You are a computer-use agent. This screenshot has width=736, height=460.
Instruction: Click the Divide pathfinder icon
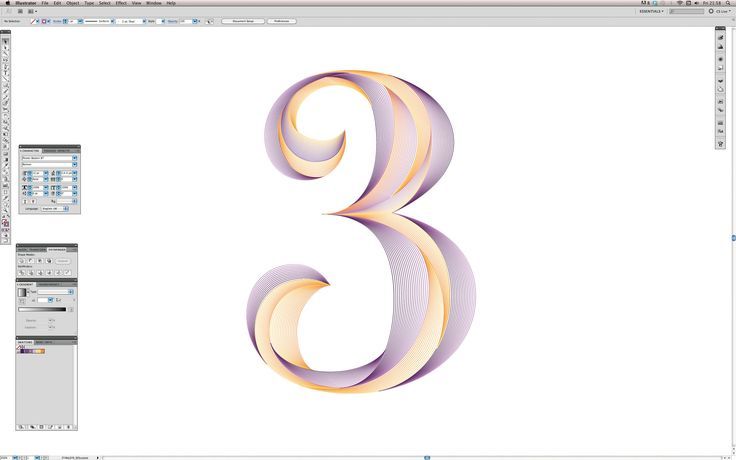coord(22,273)
